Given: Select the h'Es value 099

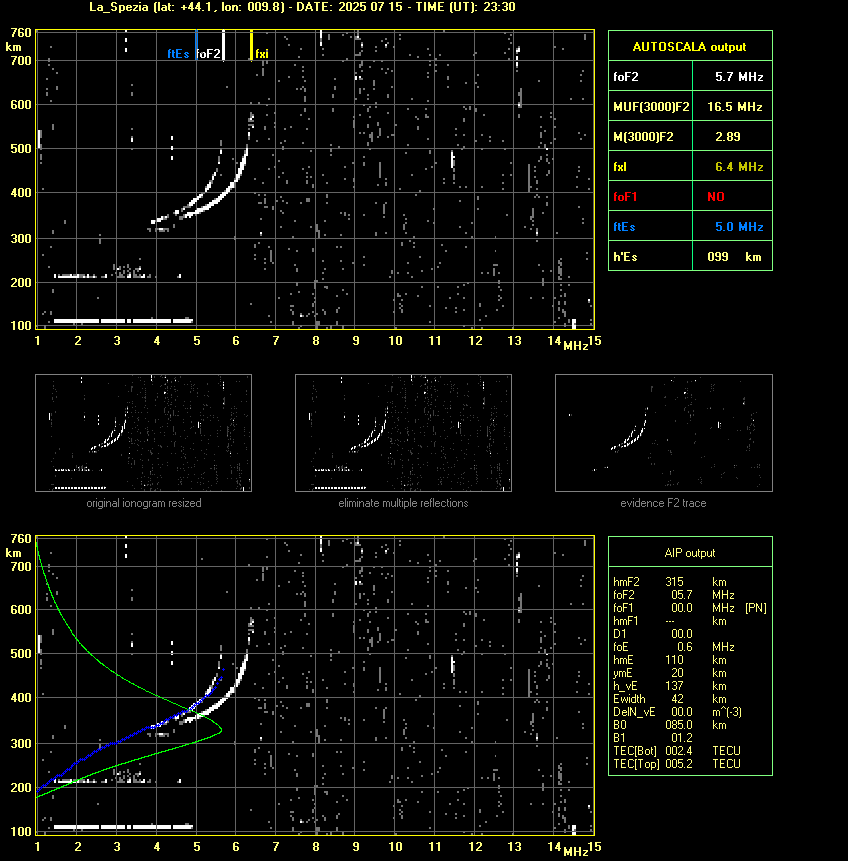Looking at the screenshot, I should [x=718, y=257].
